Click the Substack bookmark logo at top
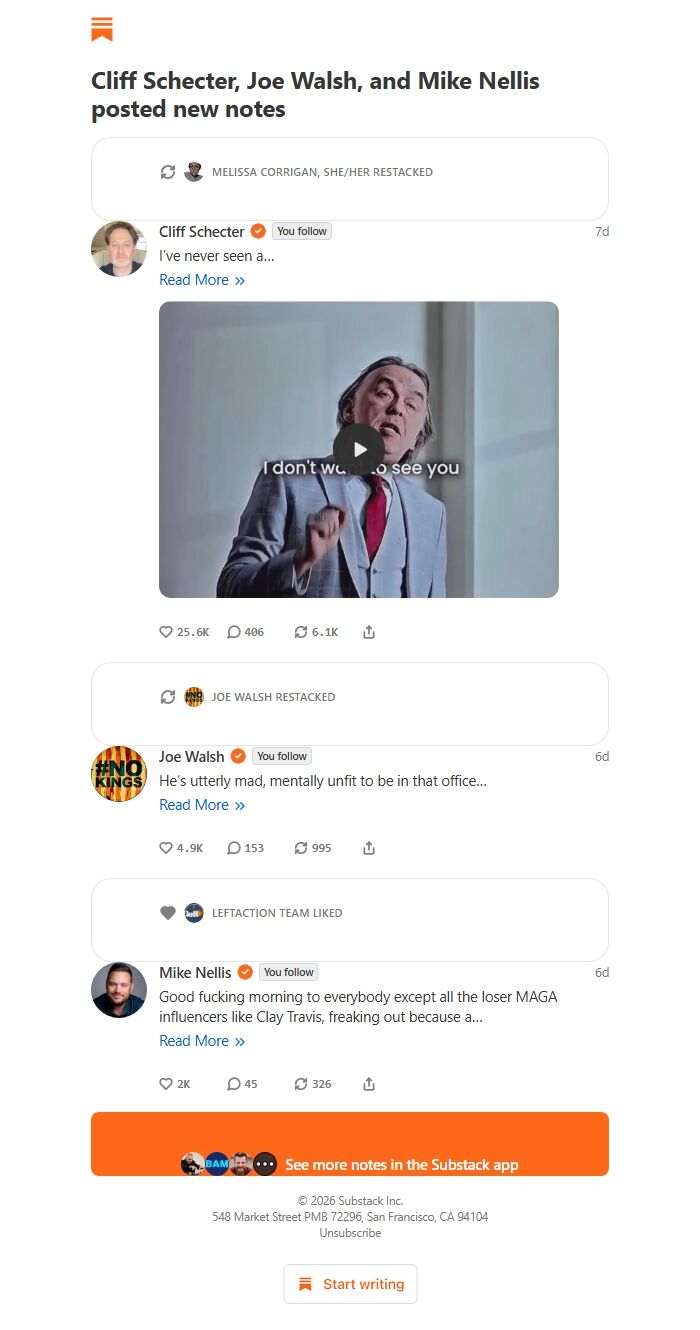The image size is (700, 1330). point(102,29)
